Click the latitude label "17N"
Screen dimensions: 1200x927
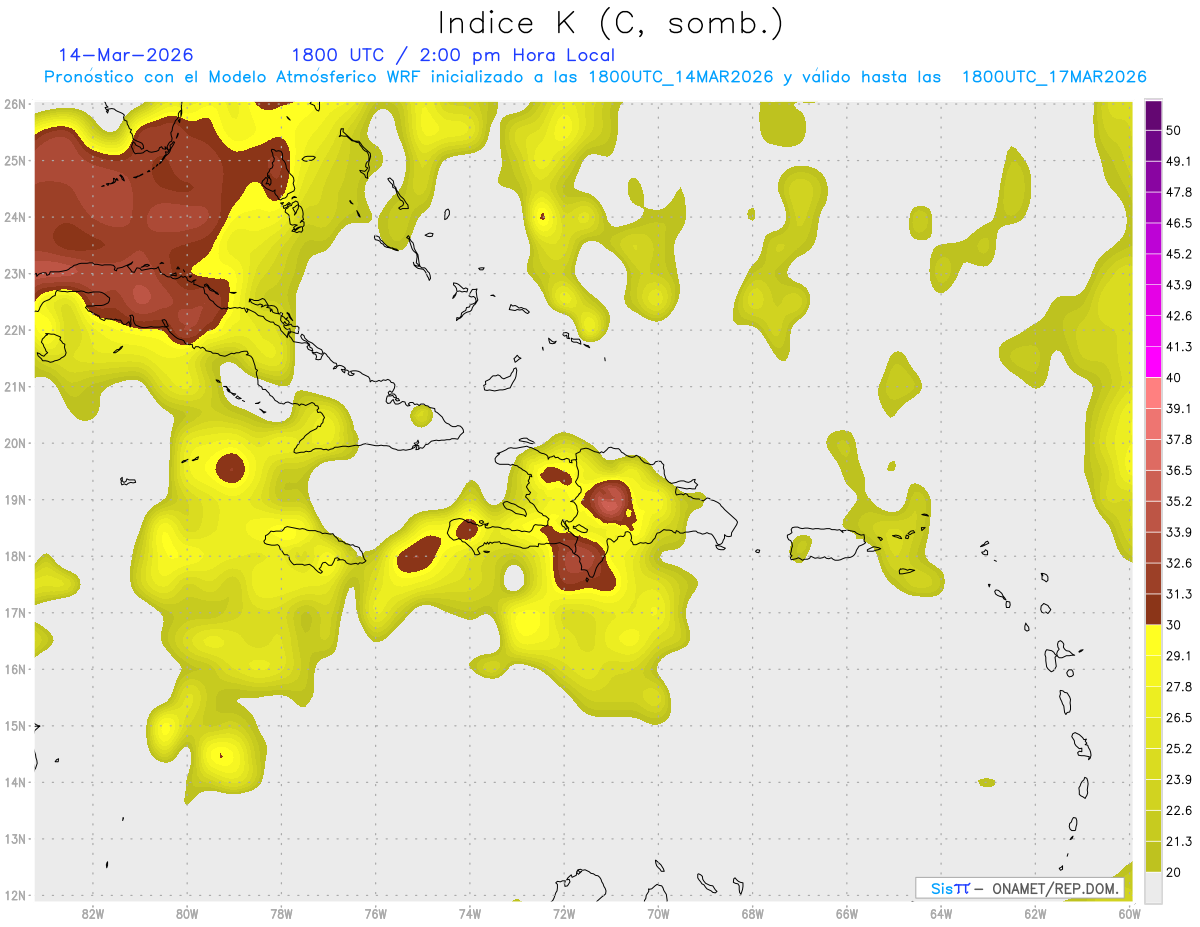tap(14, 612)
